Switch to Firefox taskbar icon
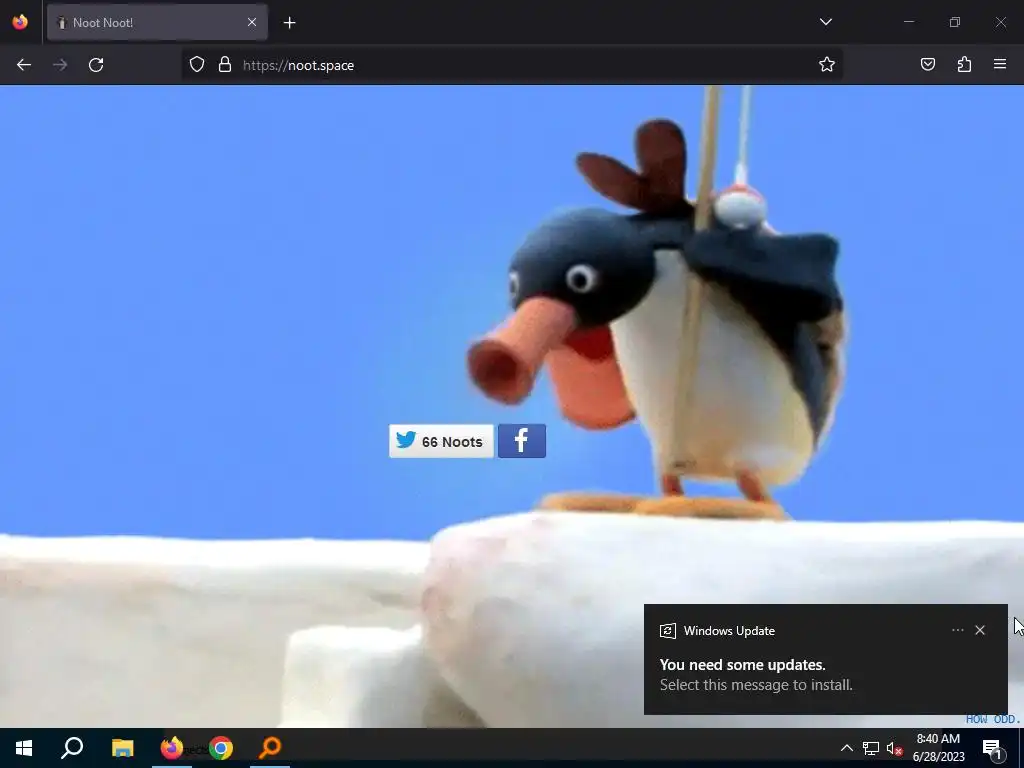1024x768 pixels. tap(172, 748)
